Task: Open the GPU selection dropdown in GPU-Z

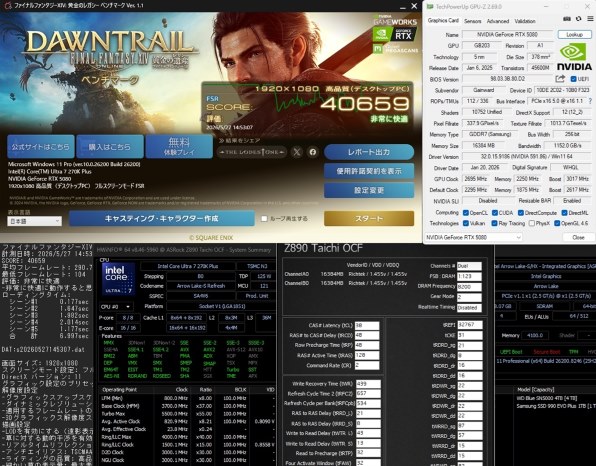Action: pyautogui.click(x=473, y=237)
